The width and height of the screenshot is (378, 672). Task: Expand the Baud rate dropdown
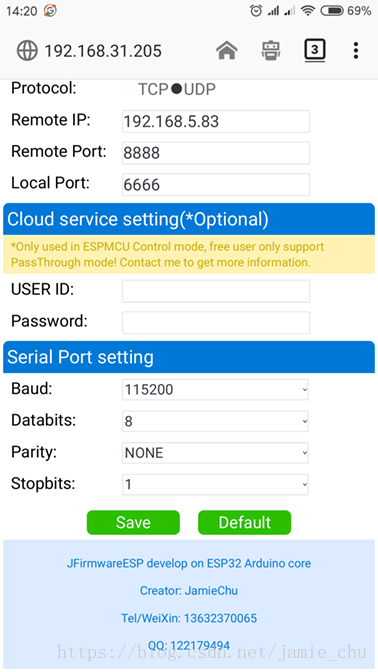[215, 390]
